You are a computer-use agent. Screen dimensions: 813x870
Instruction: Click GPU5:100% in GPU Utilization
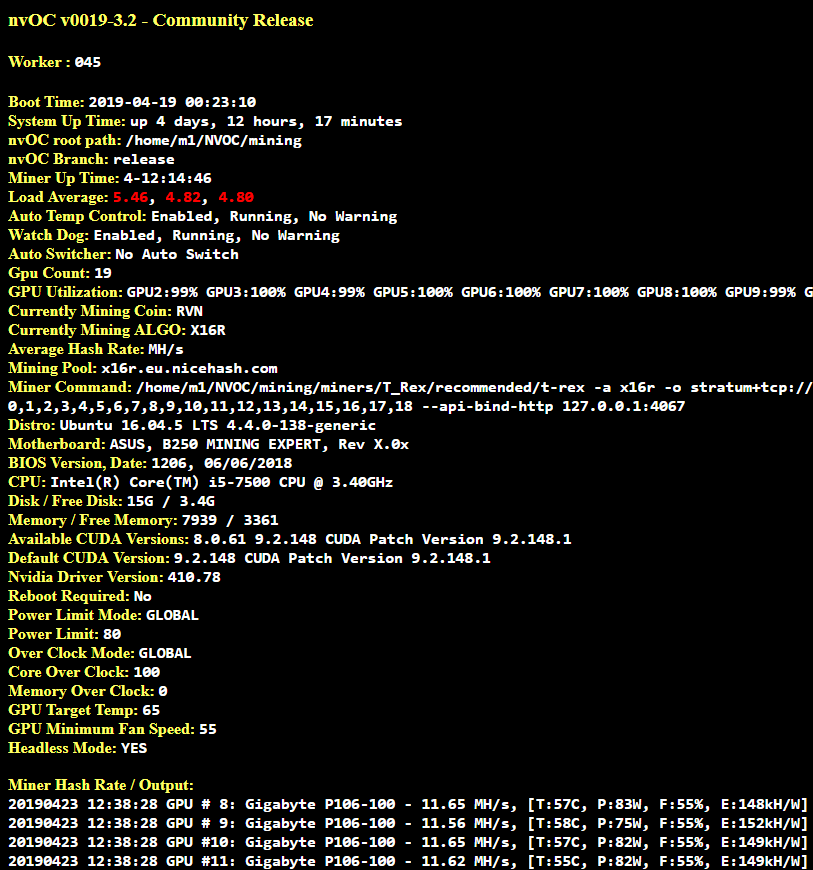(x=412, y=292)
